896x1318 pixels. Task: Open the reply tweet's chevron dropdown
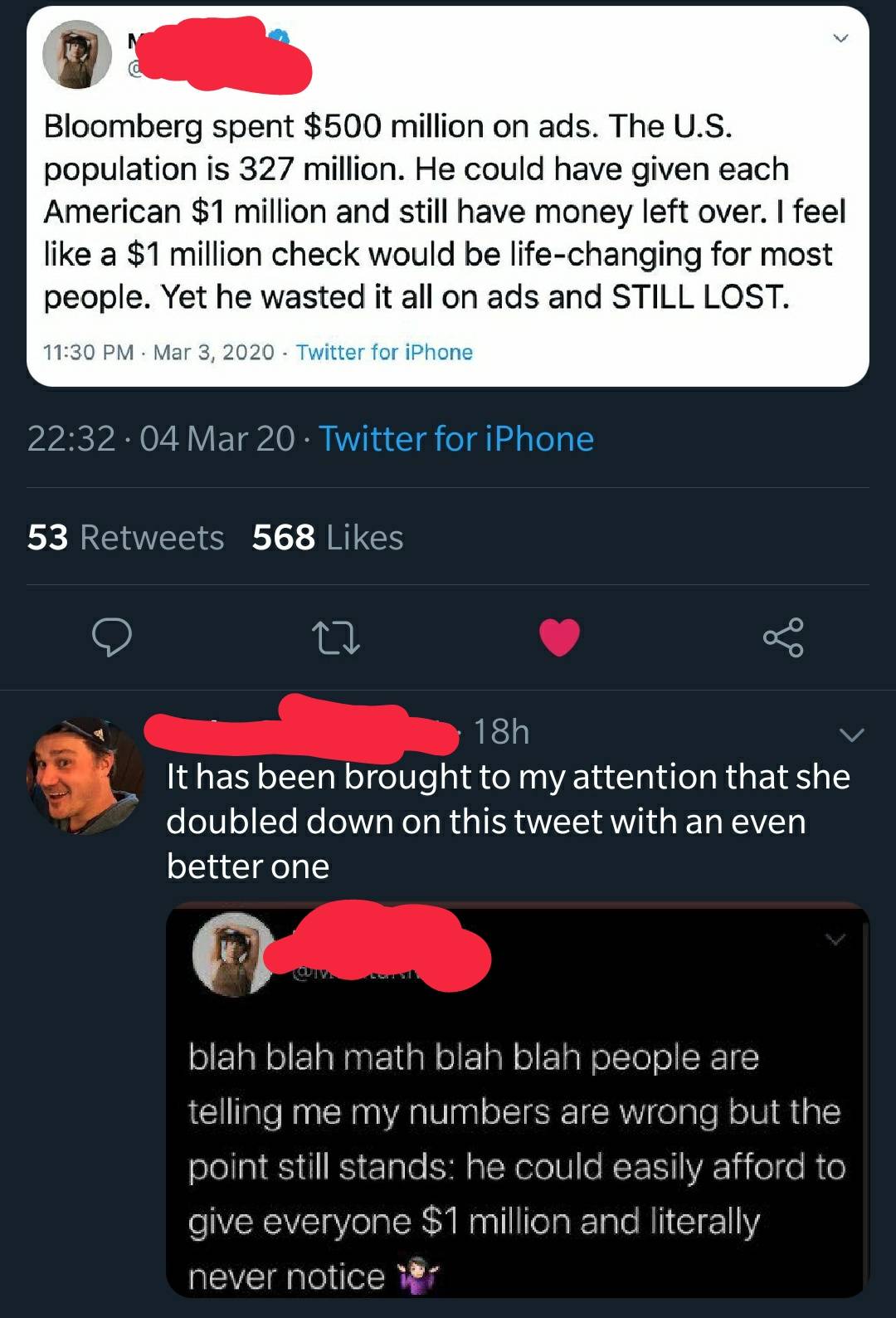[x=851, y=735]
